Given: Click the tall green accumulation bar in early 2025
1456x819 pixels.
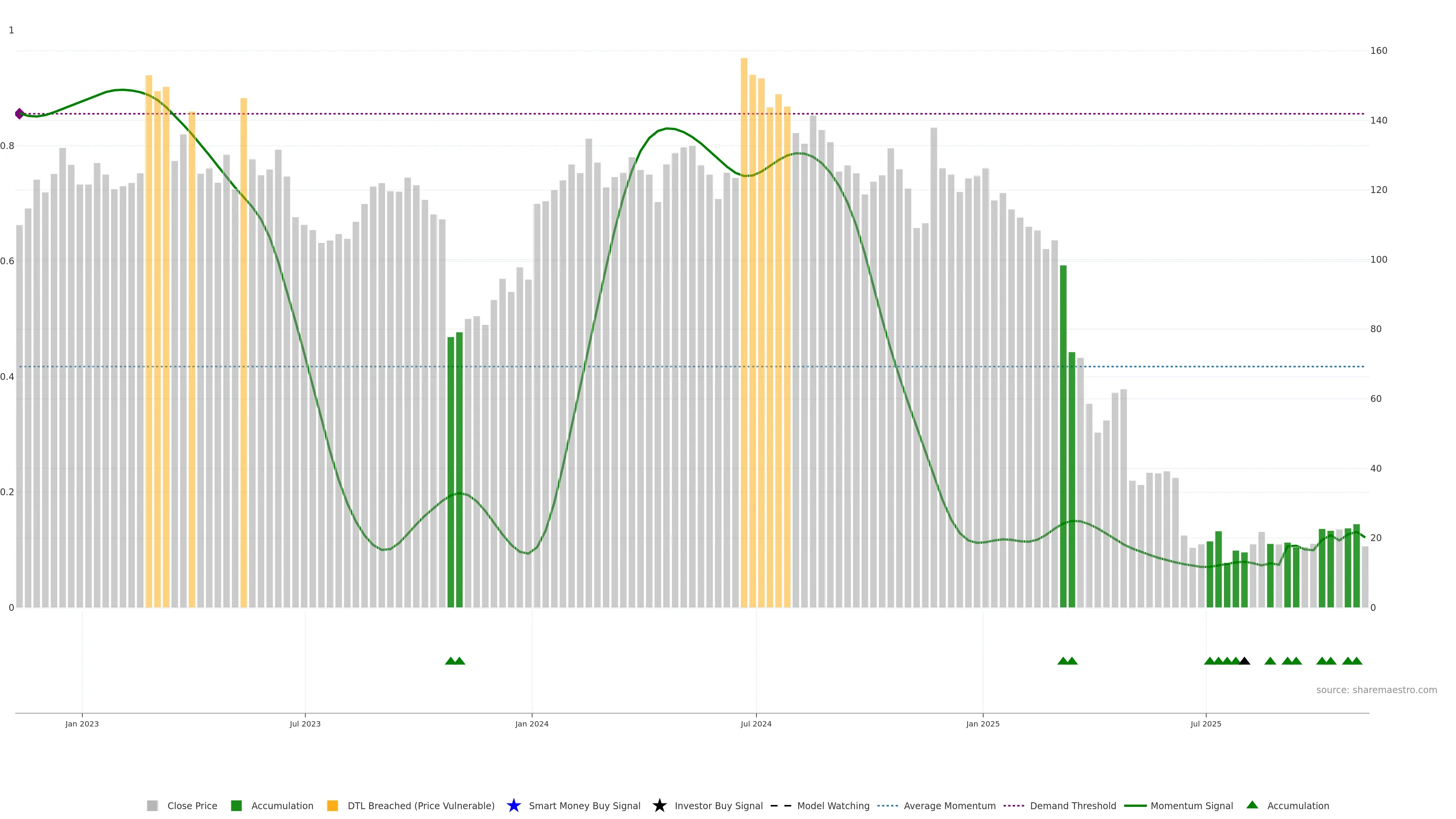Looking at the screenshot, I should click(1063, 441).
